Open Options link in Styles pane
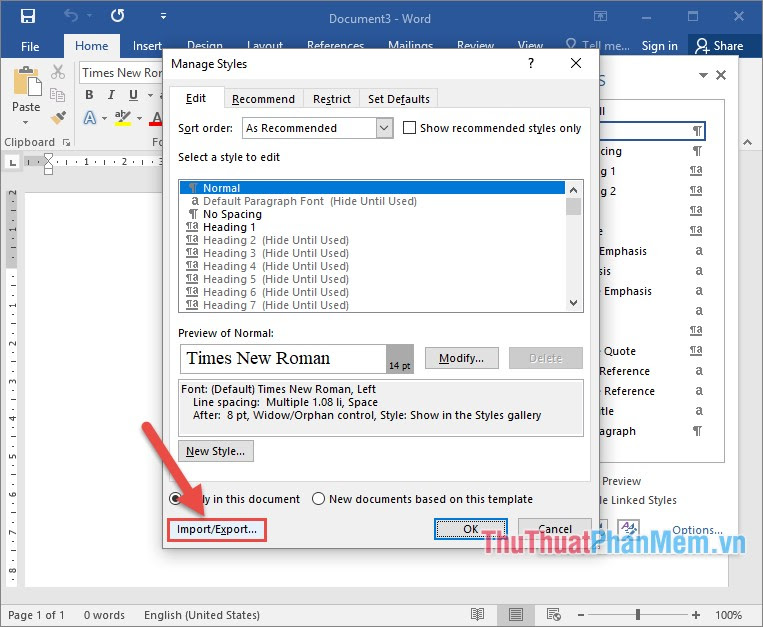Image resolution: width=763 pixels, height=627 pixels. [697, 530]
